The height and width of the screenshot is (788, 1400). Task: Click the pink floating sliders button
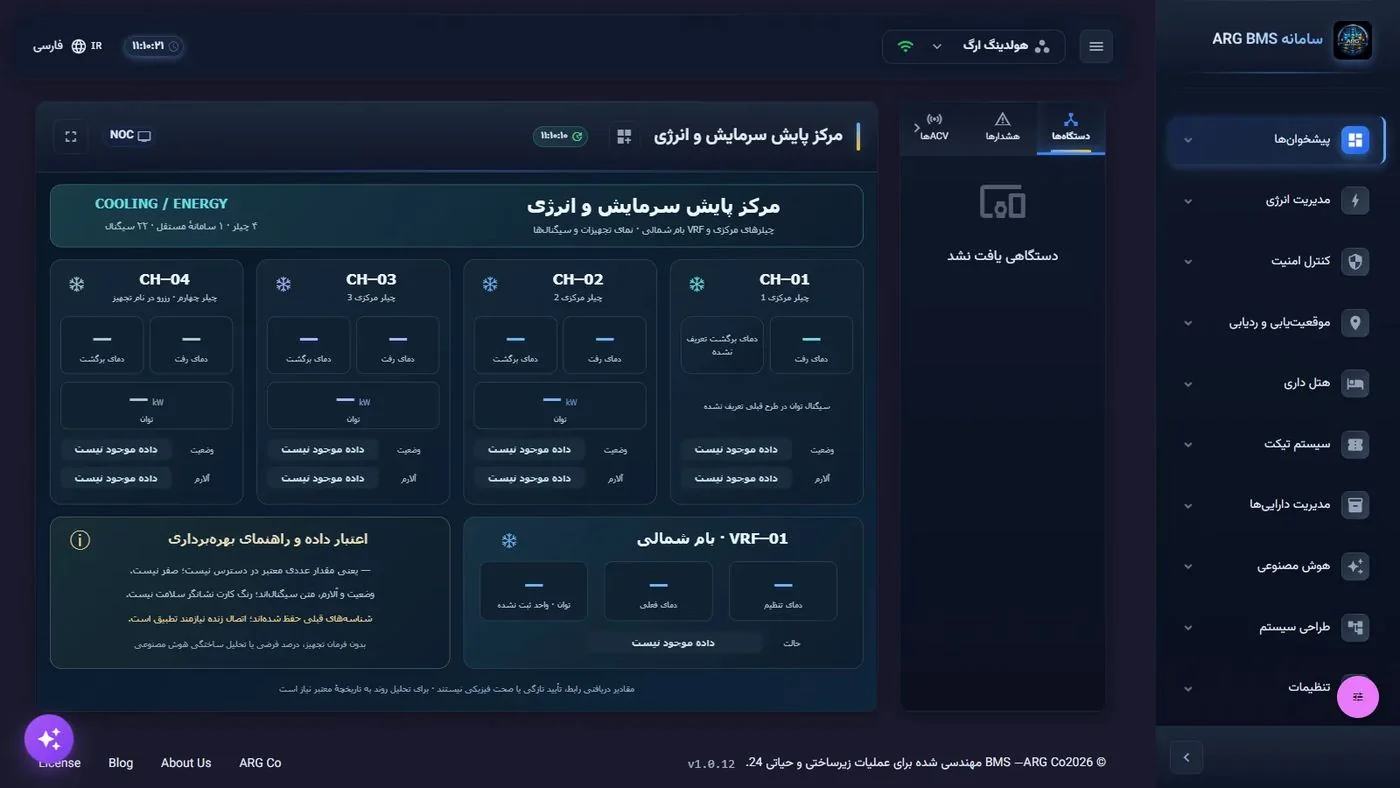pos(1357,697)
